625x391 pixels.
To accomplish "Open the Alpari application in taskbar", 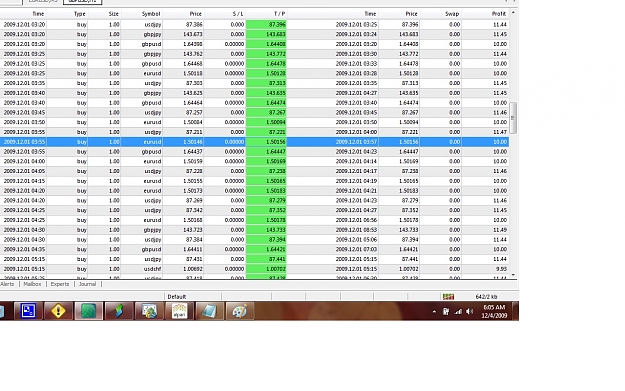I will (179, 311).
